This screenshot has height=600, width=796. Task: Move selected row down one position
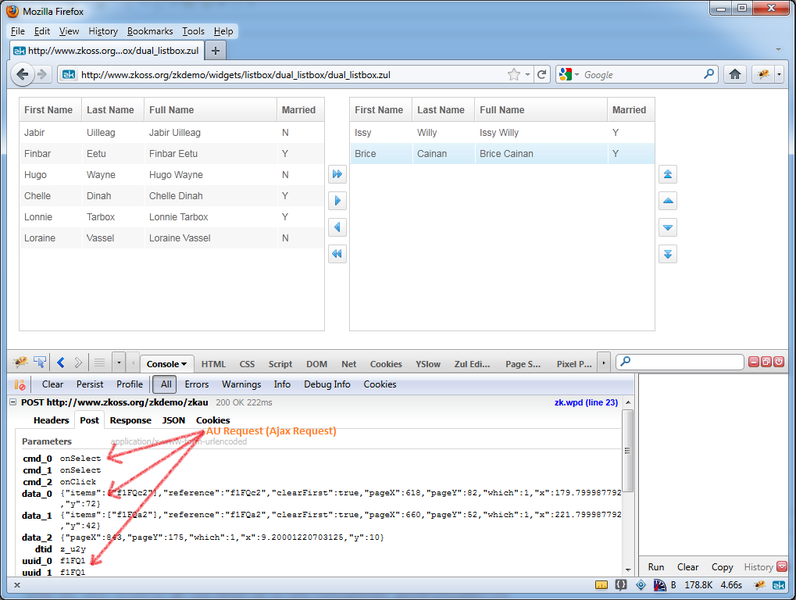668,227
